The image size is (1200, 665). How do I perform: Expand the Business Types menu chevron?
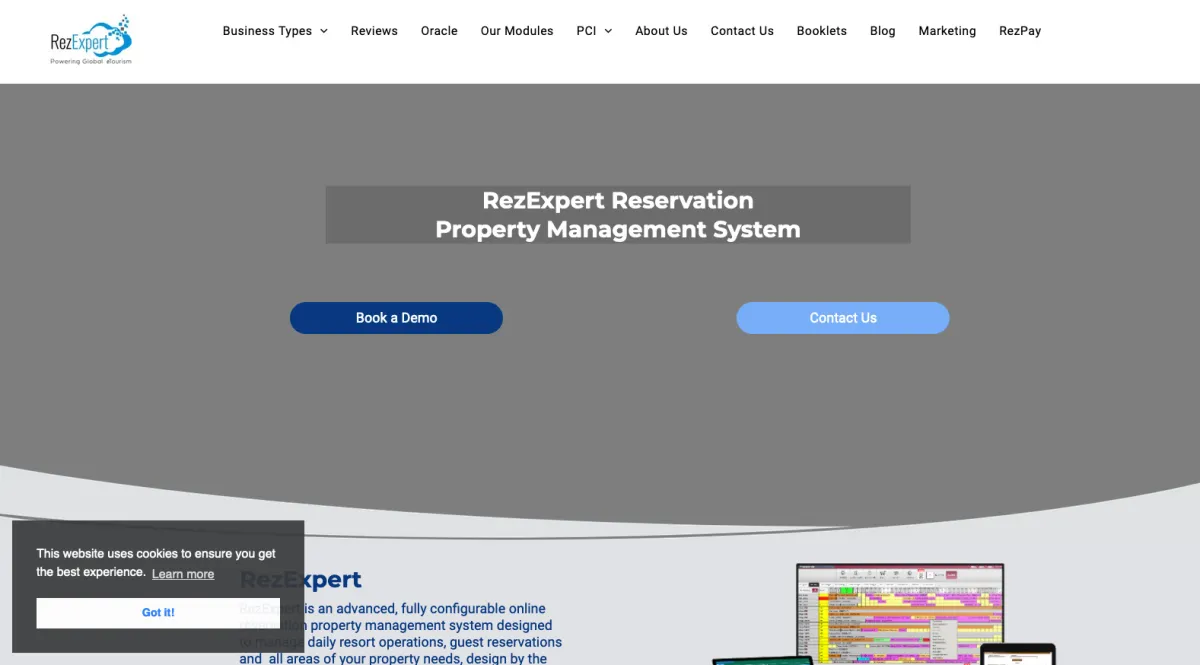tap(323, 31)
